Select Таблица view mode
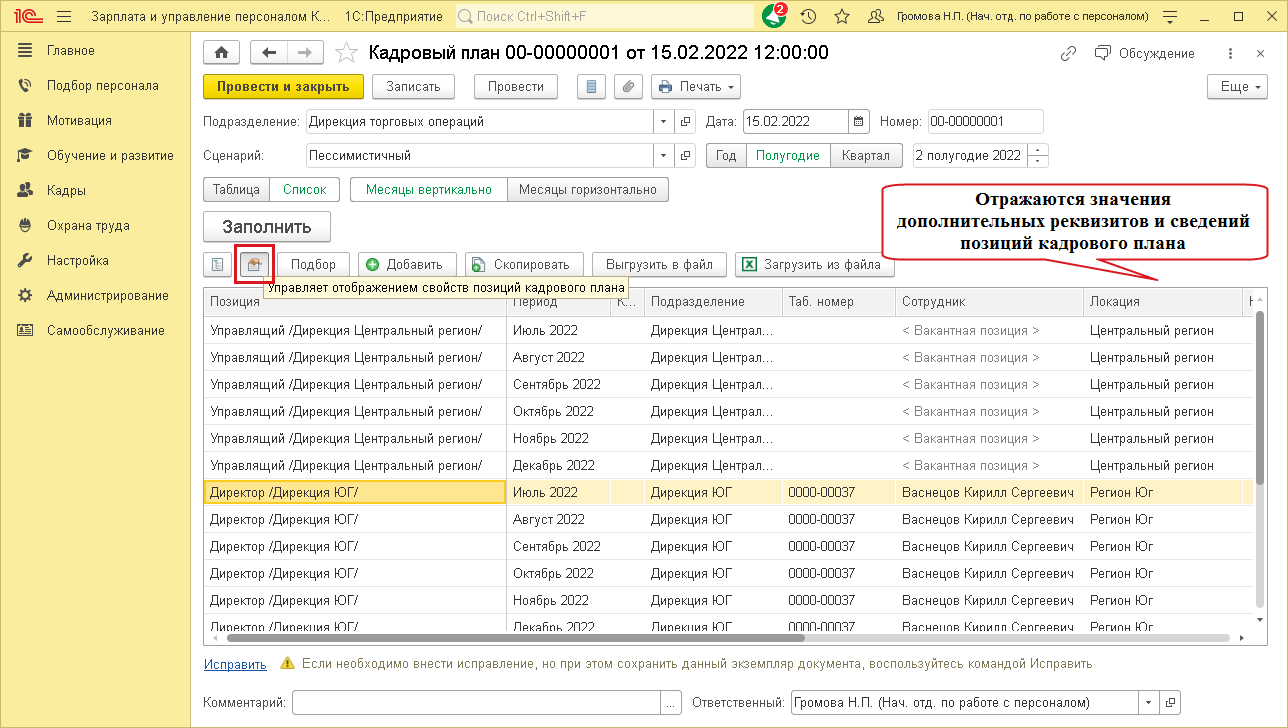The width and height of the screenshot is (1288, 728). pyautogui.click(x=236, y=189)
